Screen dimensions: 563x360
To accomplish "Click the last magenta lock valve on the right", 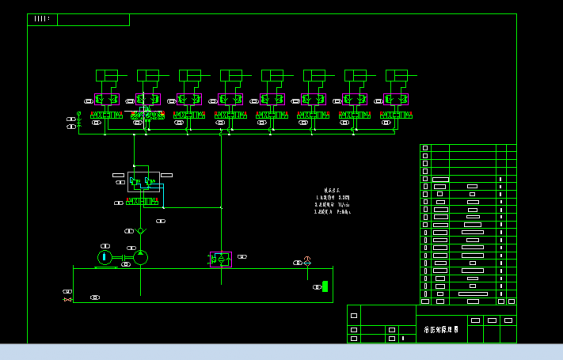I will pos(396,99).
